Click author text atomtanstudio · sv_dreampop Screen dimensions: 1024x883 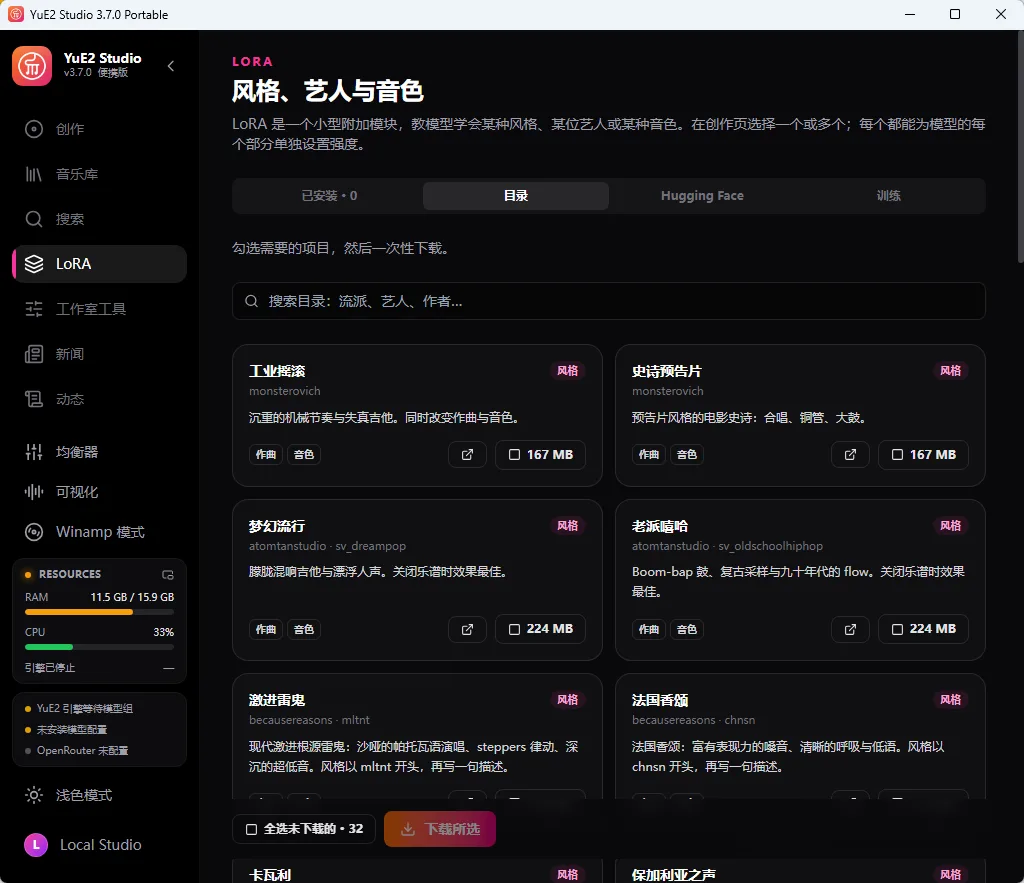327,546
